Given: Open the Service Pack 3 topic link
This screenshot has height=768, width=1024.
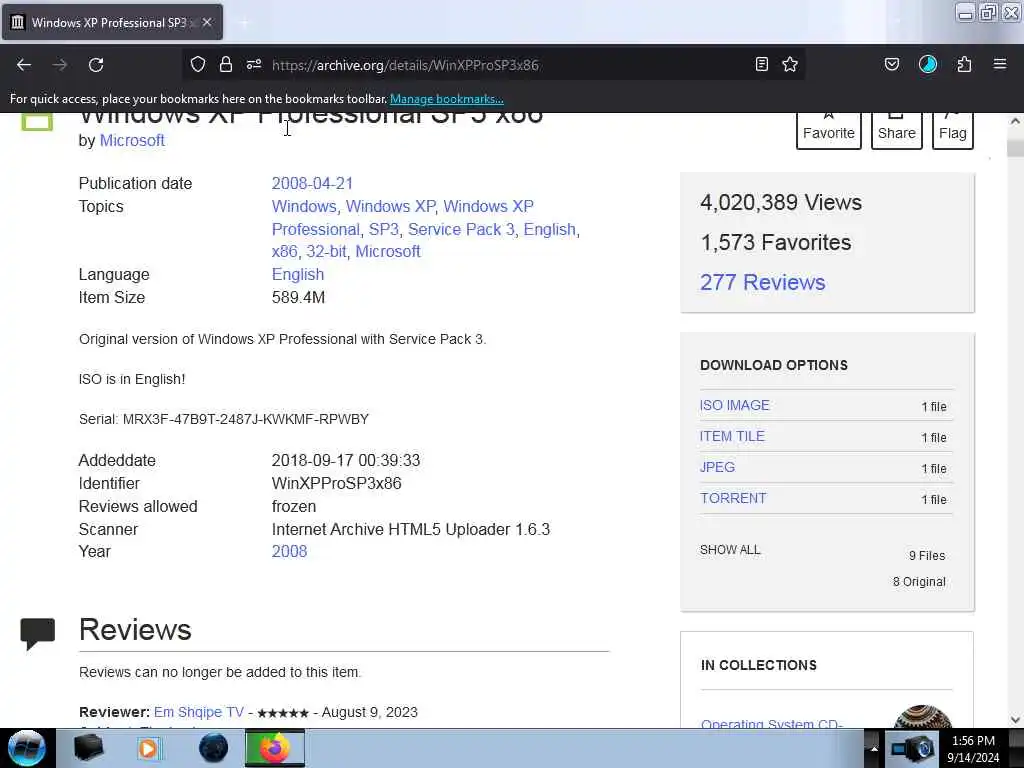Looking at the screenshot, I should click(461, 229).
